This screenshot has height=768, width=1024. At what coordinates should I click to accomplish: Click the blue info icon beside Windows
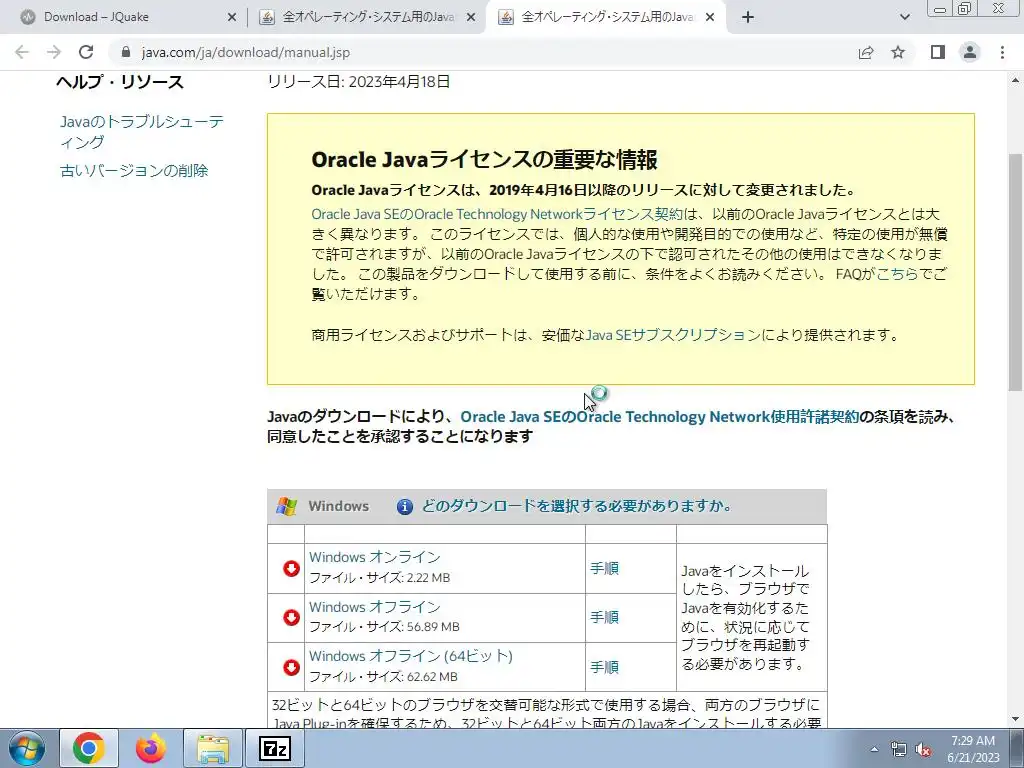(x=405, y=507)
